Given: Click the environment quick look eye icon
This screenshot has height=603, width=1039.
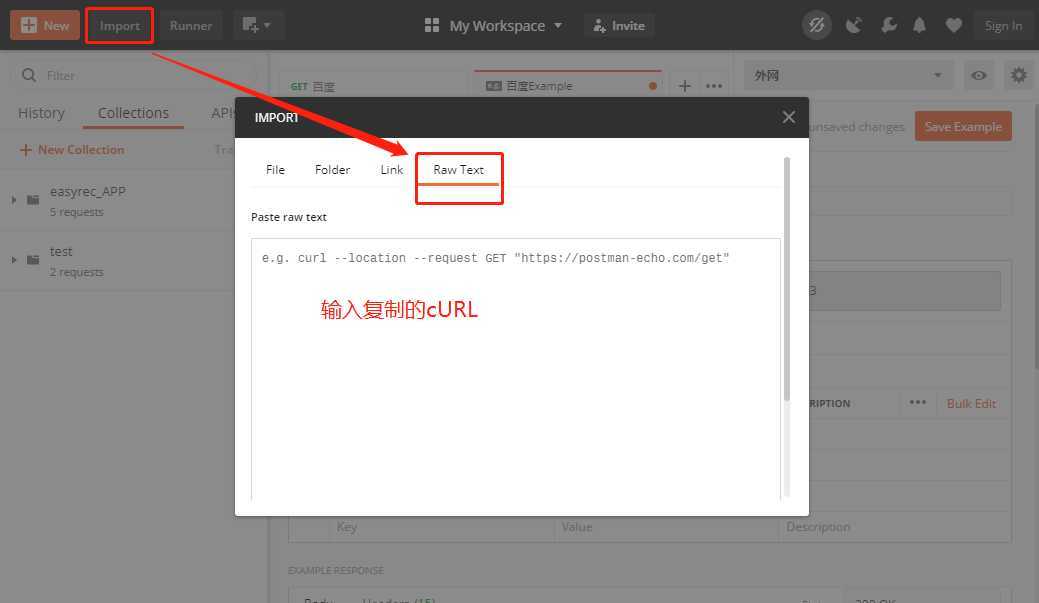Looking at the screenshot, I should click(x=979, y=76).
